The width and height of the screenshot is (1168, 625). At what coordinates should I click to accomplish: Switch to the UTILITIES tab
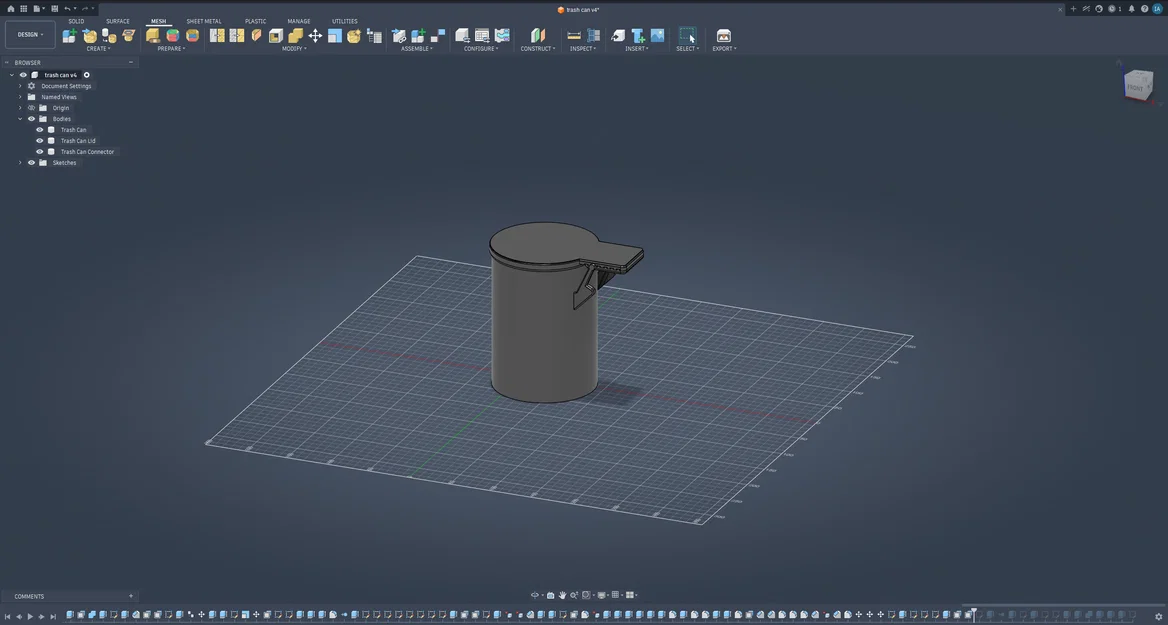tap(344, 22)
